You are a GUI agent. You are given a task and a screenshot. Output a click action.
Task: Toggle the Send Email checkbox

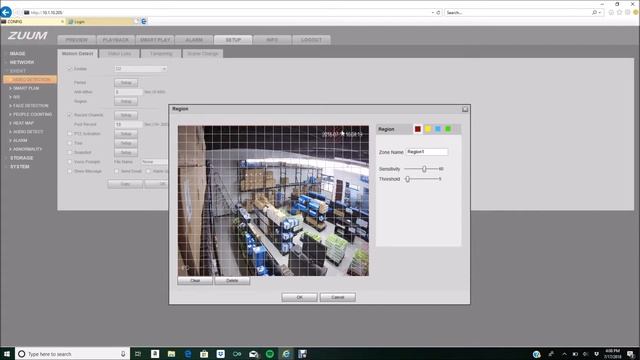[x=117, y=171]
